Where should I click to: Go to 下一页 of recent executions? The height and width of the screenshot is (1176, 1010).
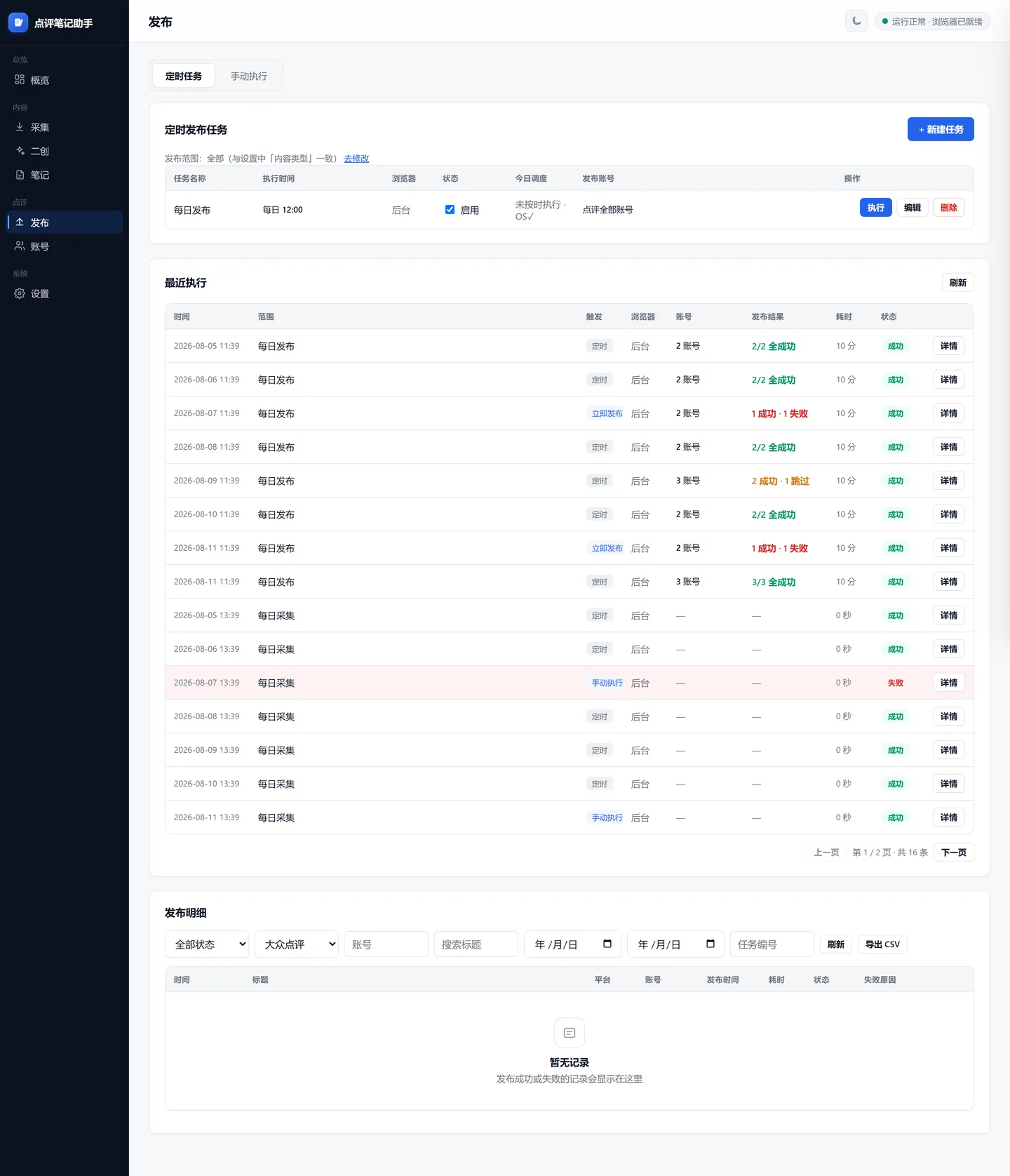(x=954, y=853)
